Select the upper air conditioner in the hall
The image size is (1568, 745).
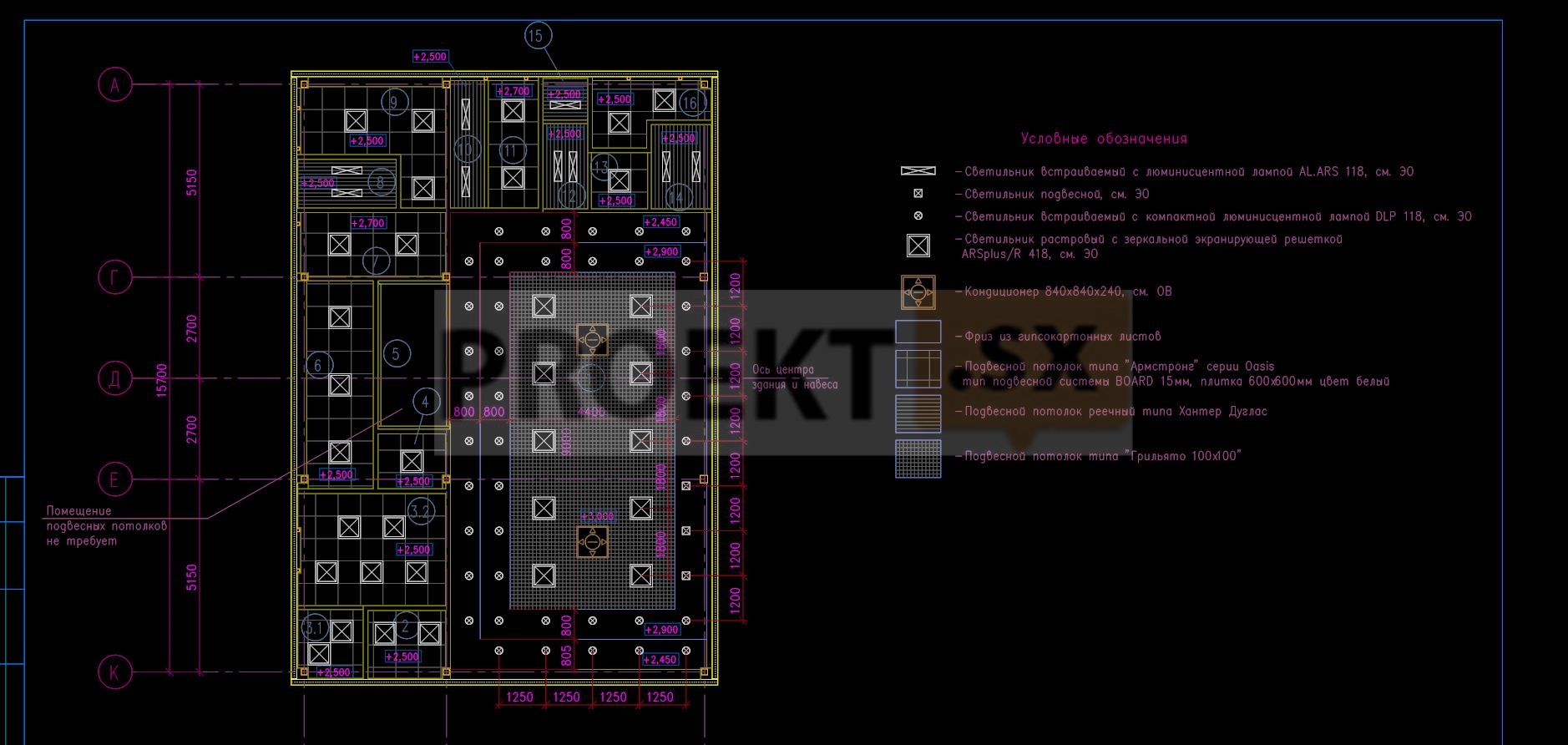(593, 340)
